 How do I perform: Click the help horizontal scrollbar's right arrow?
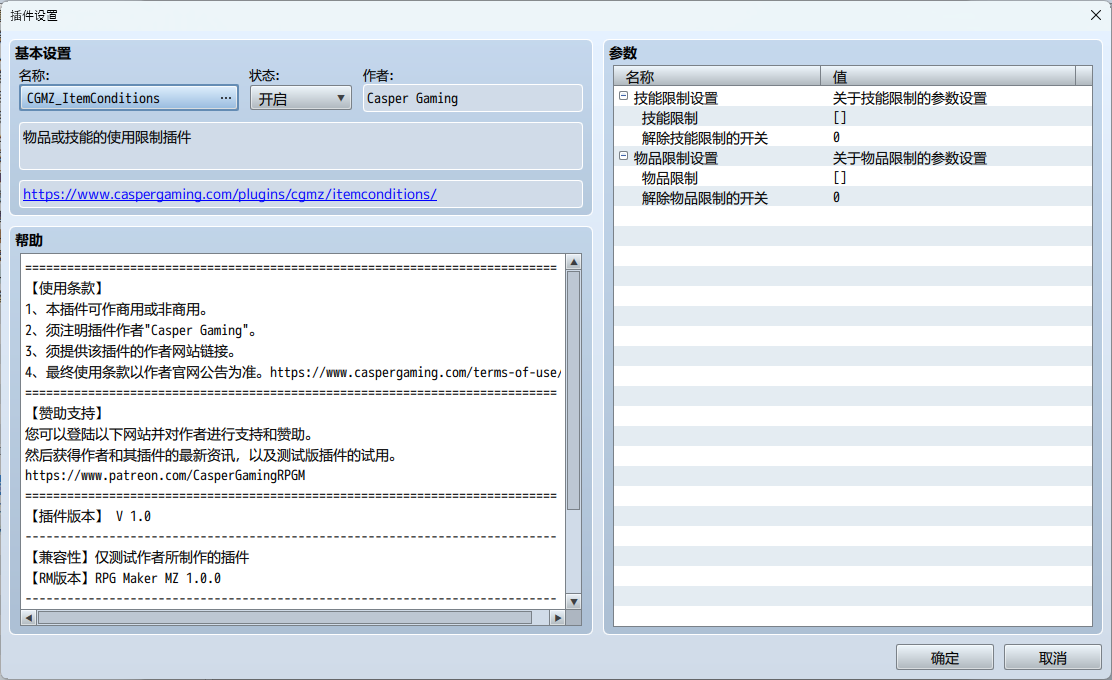tap(557, 618)
